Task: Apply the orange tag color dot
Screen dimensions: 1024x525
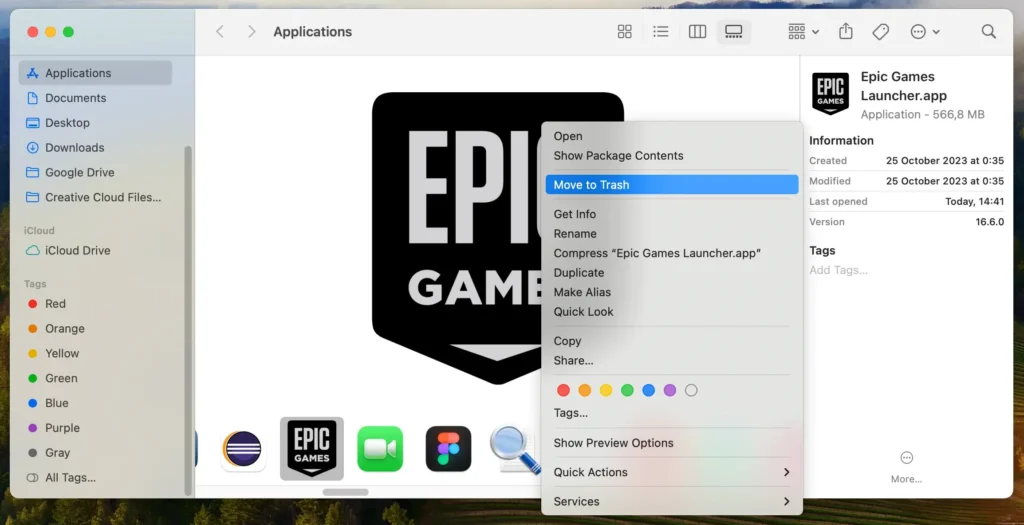Action: tap(584, 390)
